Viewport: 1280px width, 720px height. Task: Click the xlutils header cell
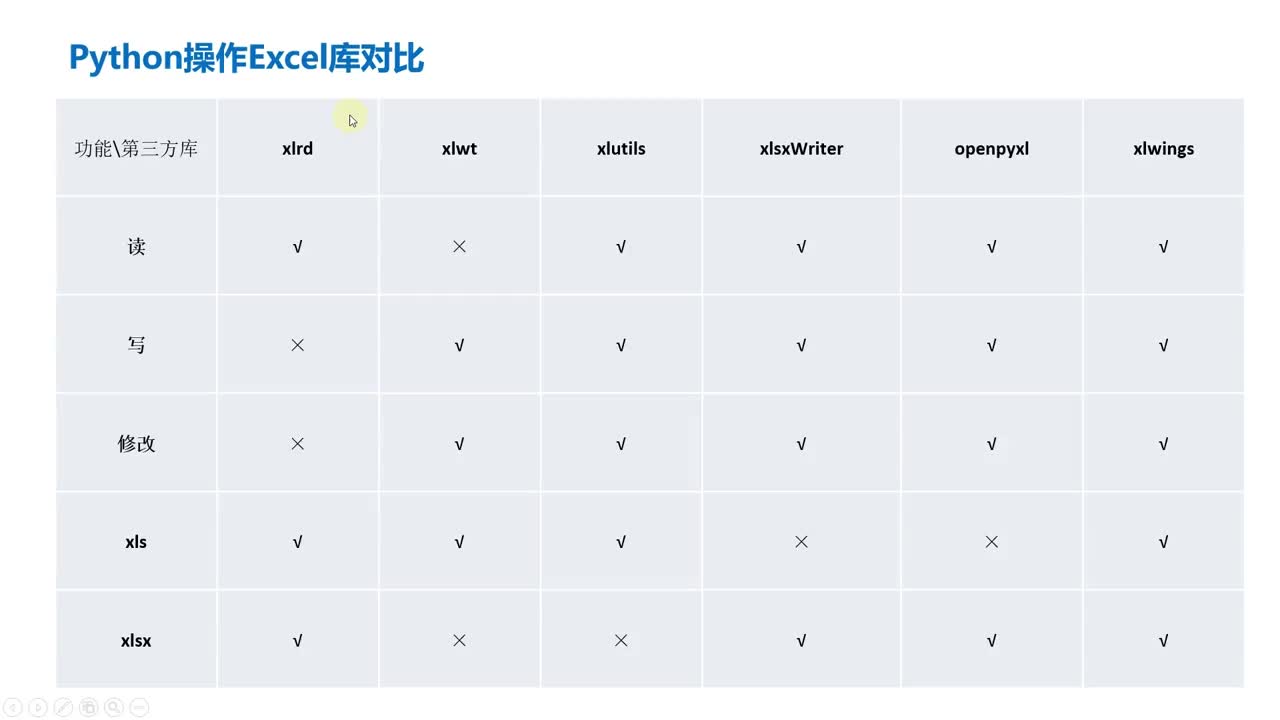(x=621, y=148)
